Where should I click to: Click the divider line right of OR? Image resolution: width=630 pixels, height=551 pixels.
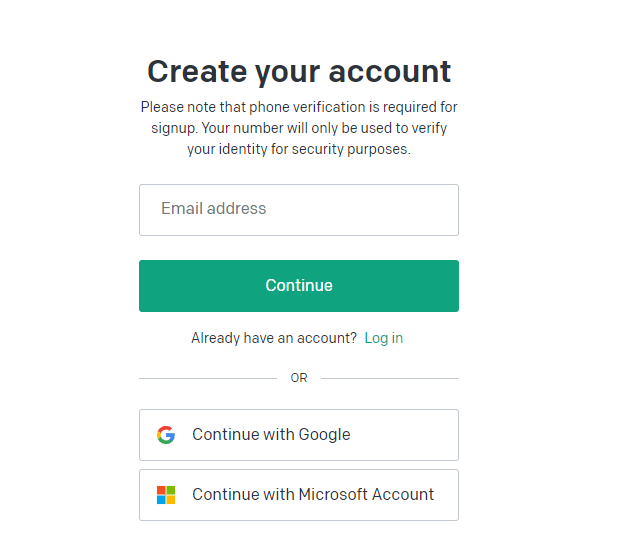pyautogui.click(x=390, y=378)
